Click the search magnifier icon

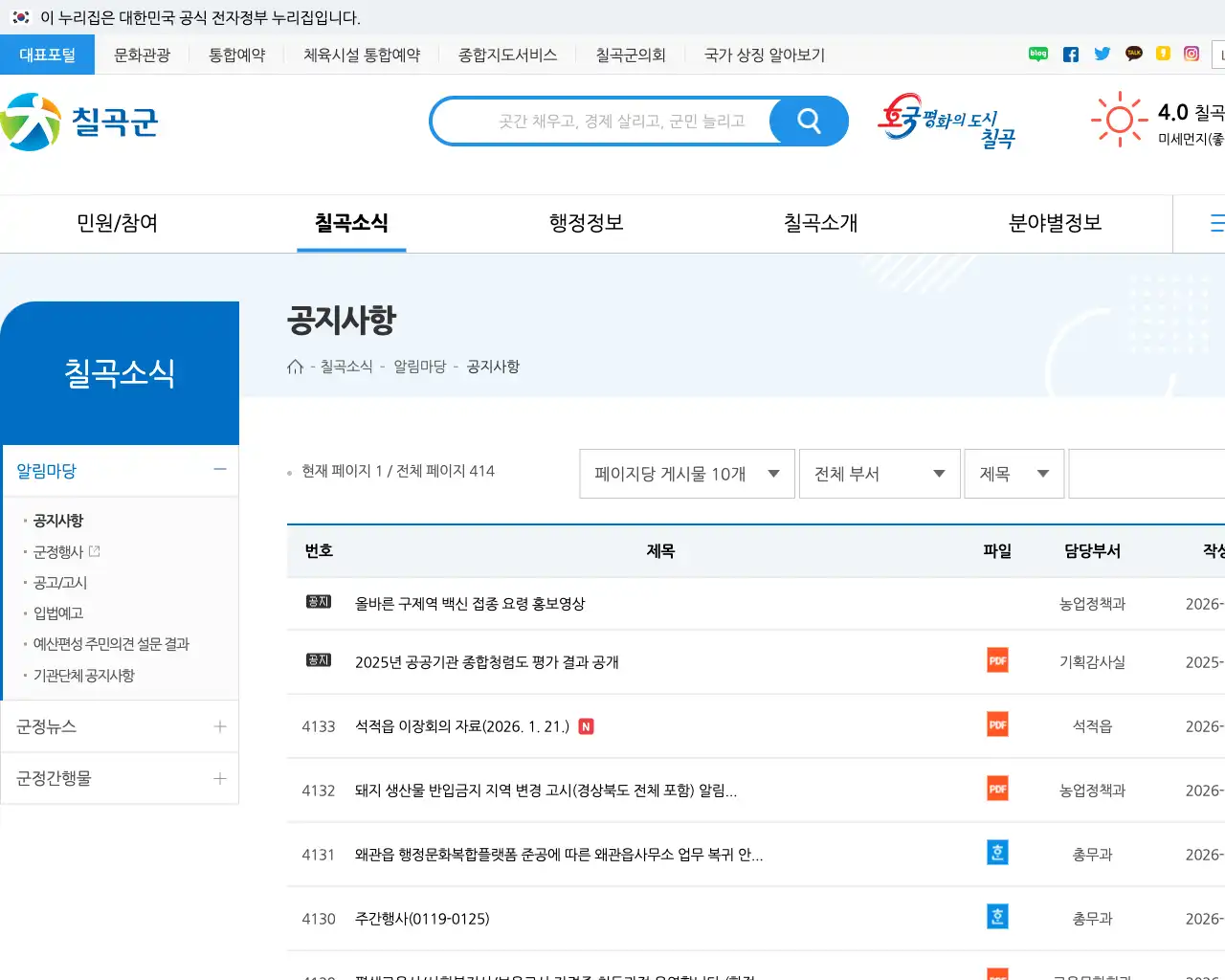coord(808,121)
